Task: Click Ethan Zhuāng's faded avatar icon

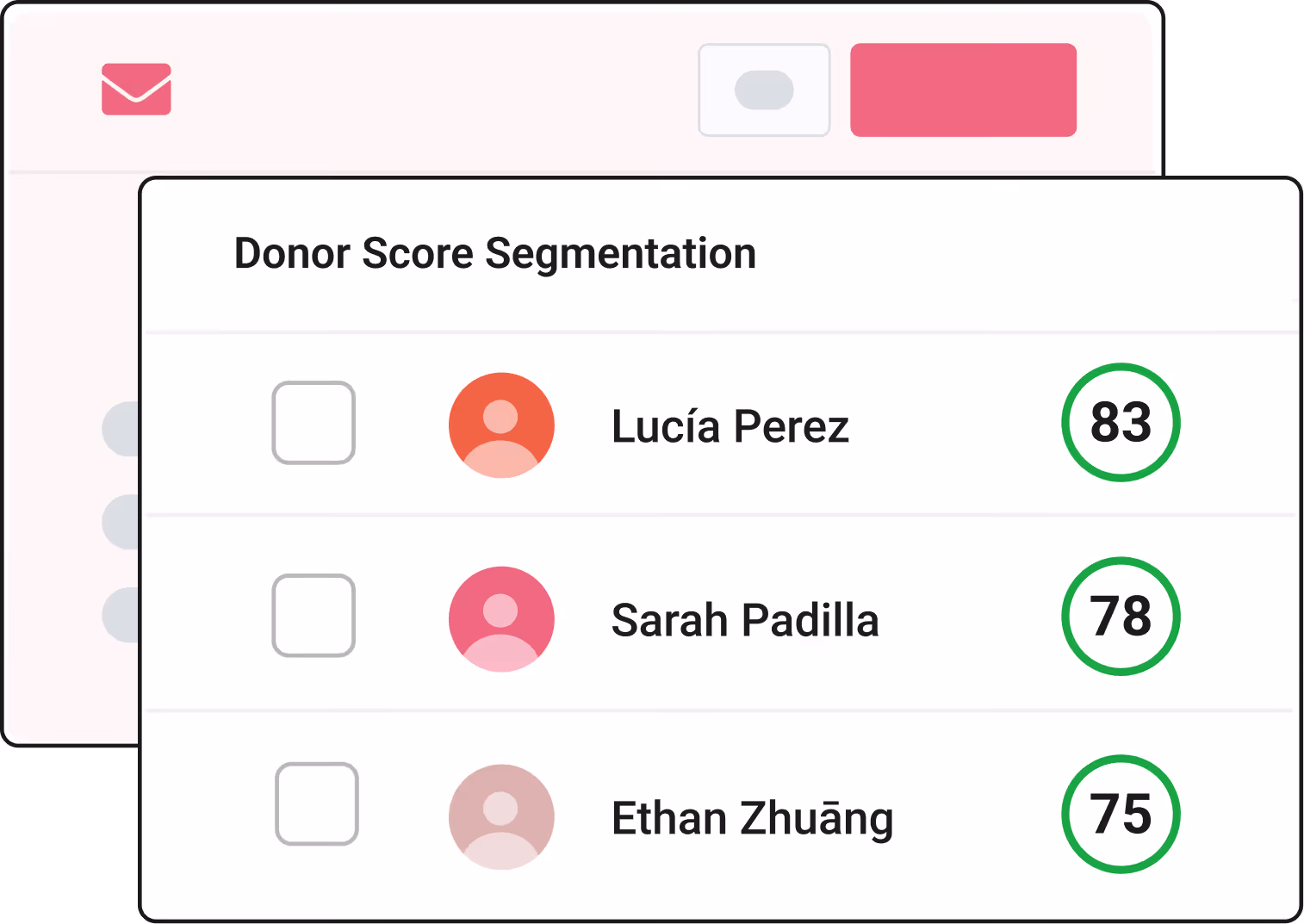Action: [x=501, y=816]
